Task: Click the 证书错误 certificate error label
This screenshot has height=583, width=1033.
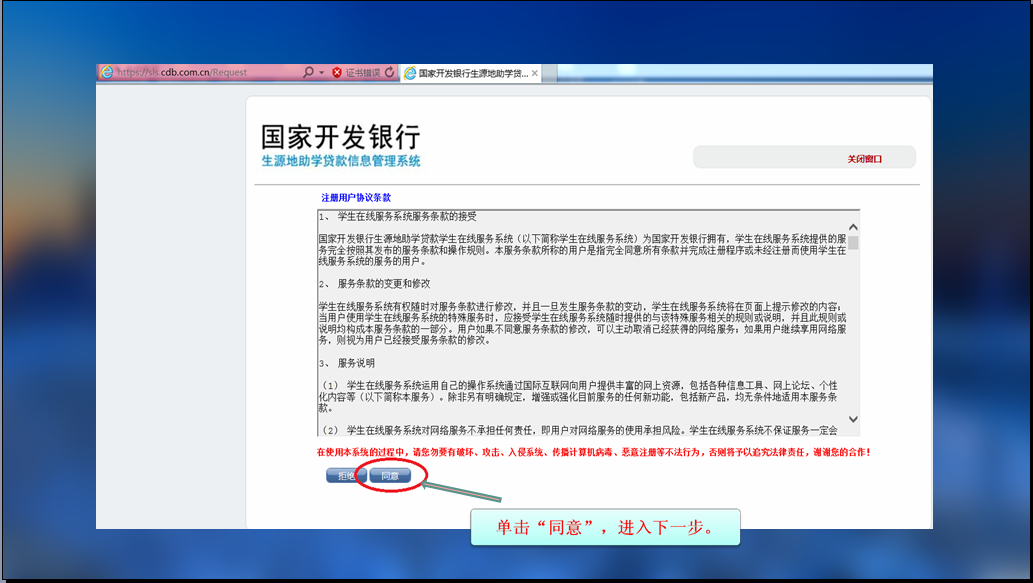Action: (362, 73)
